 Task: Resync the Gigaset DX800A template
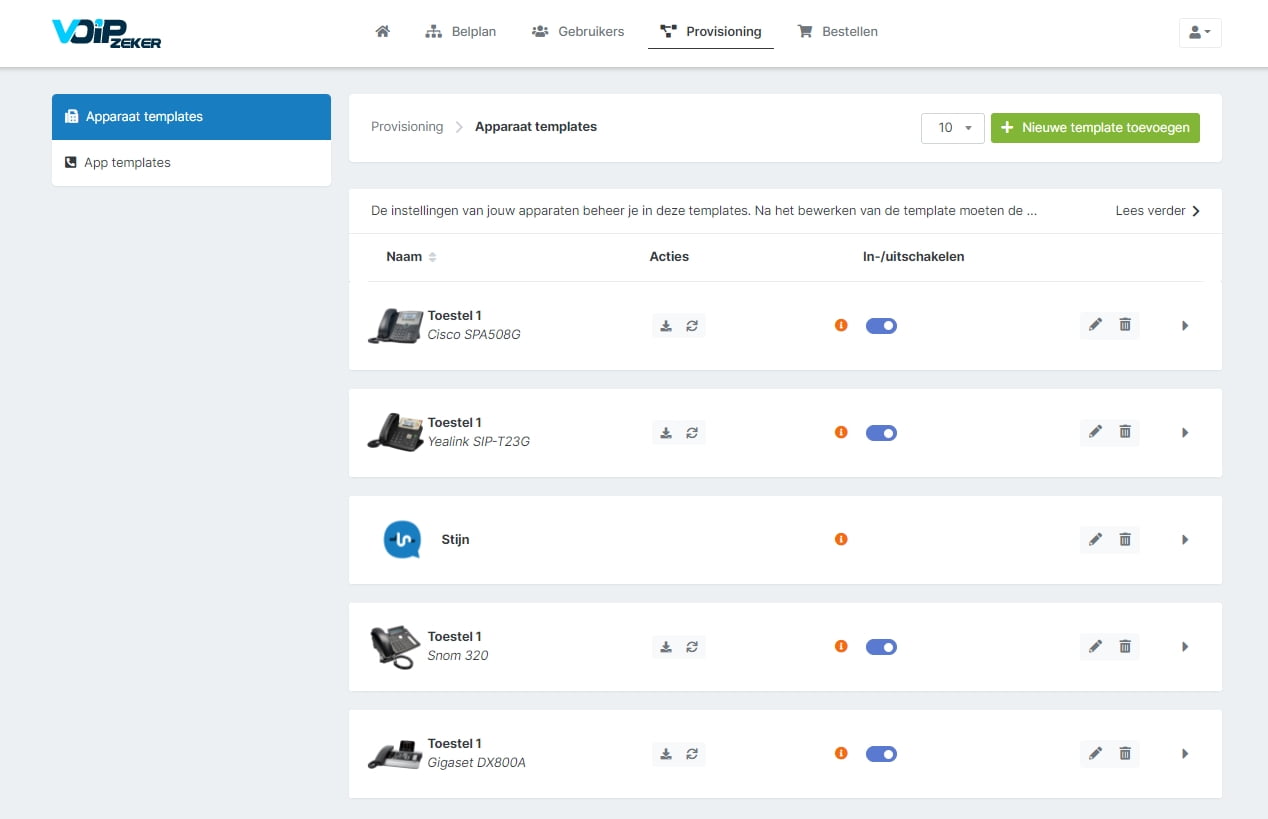point(692,754)
